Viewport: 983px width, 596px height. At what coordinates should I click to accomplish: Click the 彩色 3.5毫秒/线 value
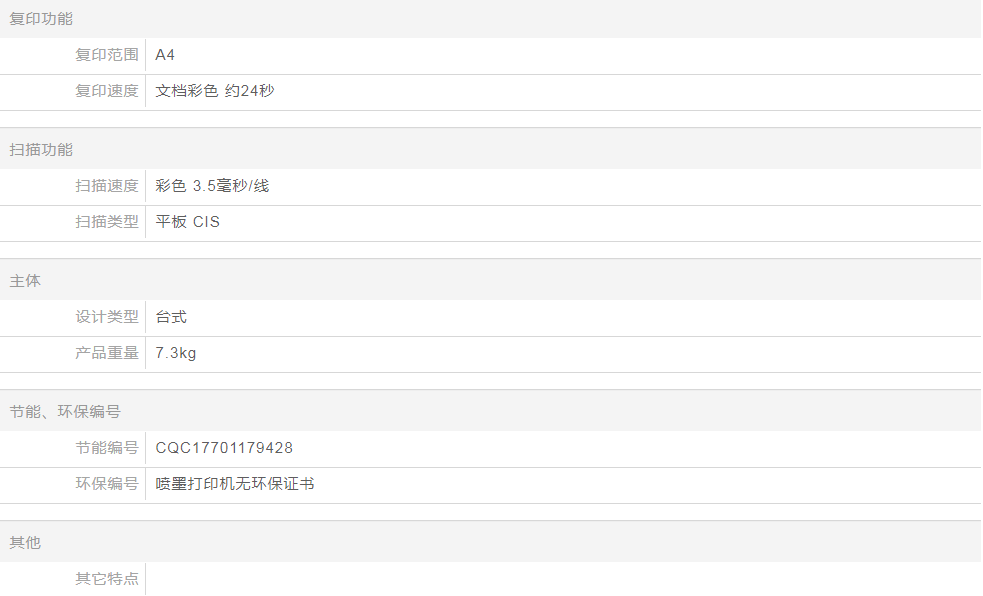(x=212, y=186)
